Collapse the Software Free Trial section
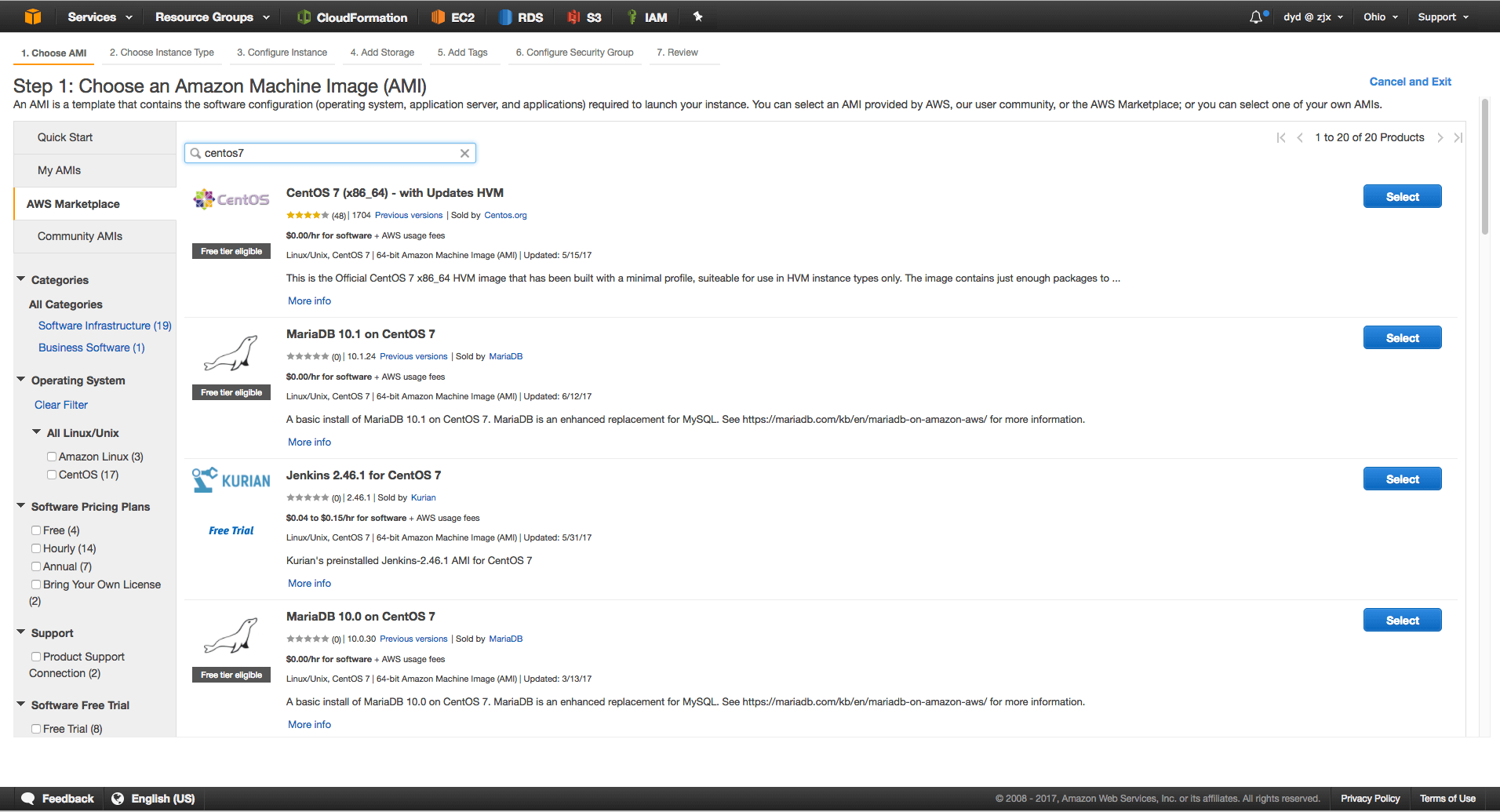The image size is (1500, 812). (x=21, y=705)
